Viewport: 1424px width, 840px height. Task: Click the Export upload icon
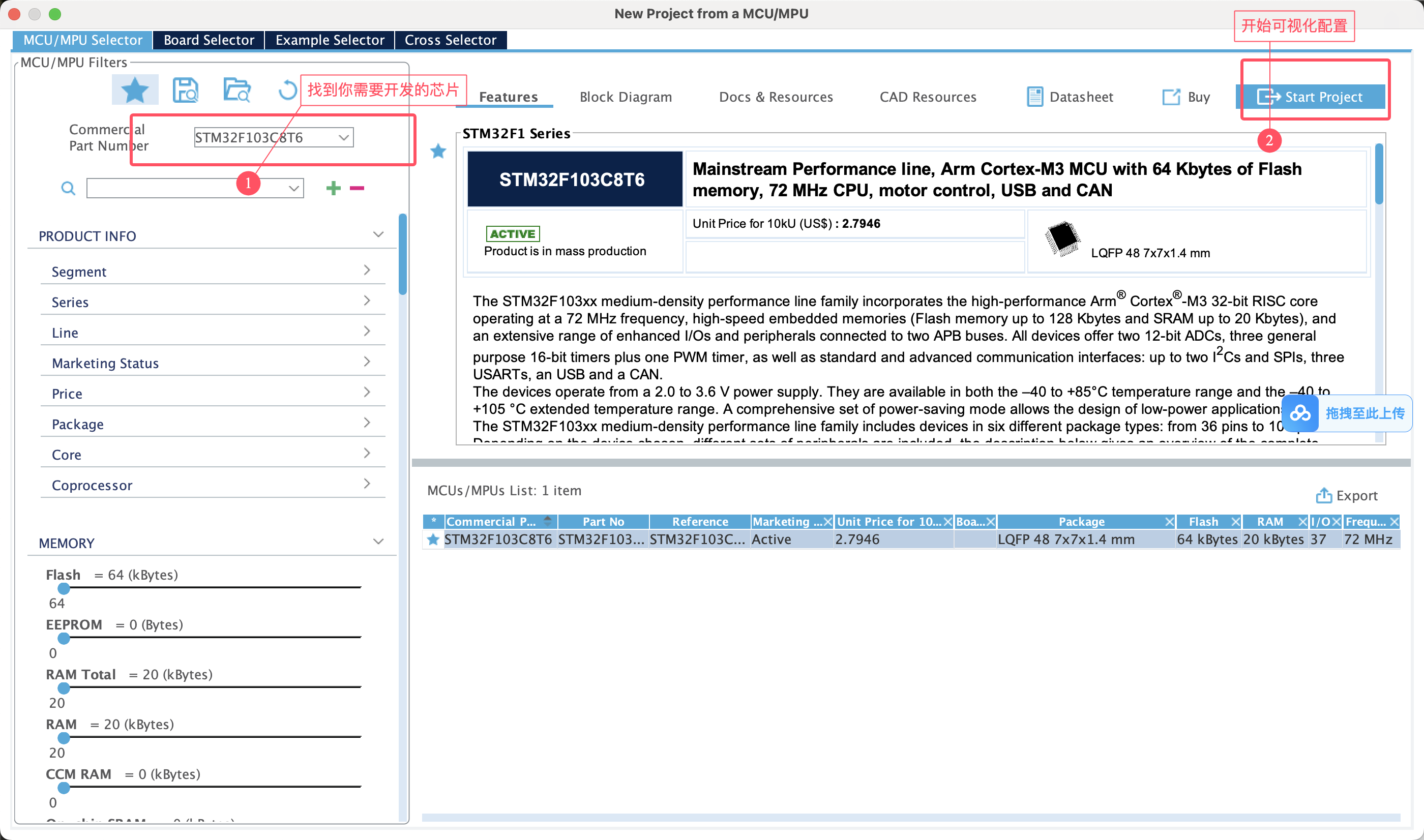tap(1323, 495)
